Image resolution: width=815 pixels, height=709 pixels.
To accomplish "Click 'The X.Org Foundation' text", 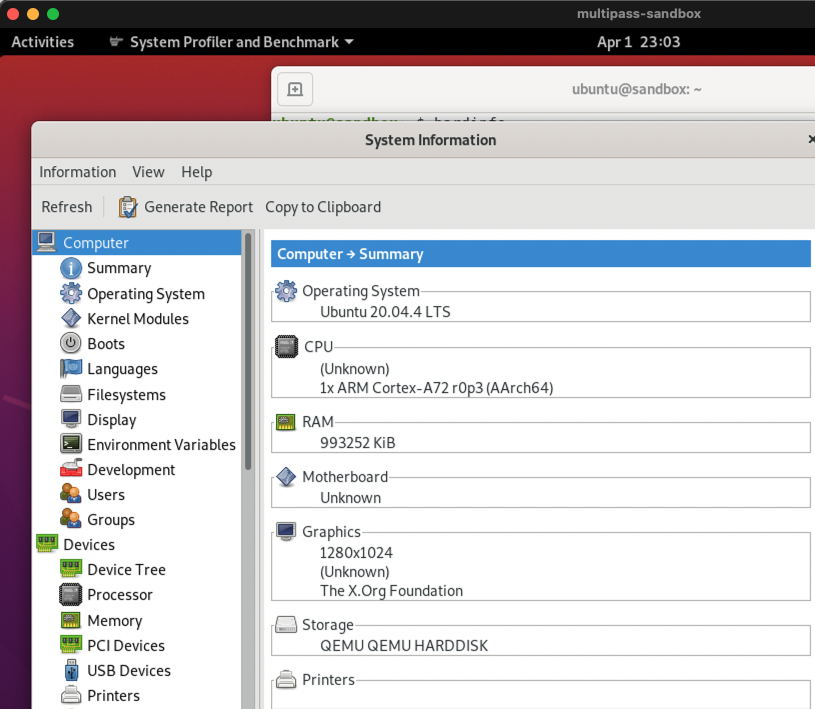I will [391, 590].
